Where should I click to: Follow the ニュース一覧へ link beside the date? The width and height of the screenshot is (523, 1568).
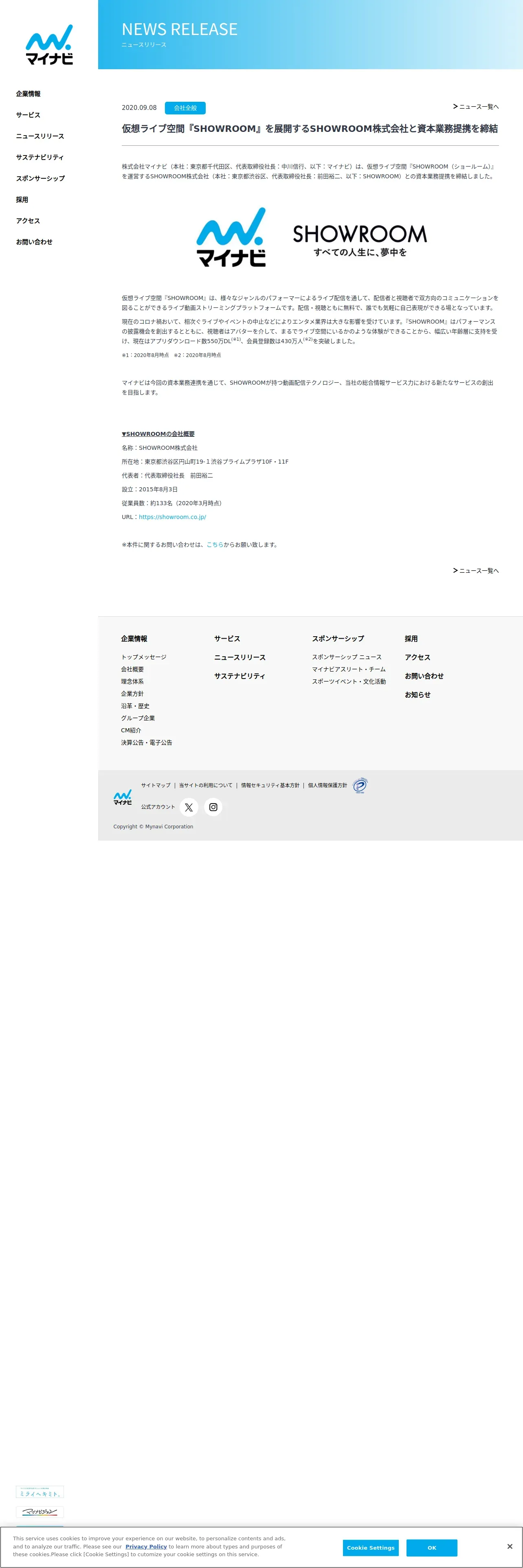point(475,107)
